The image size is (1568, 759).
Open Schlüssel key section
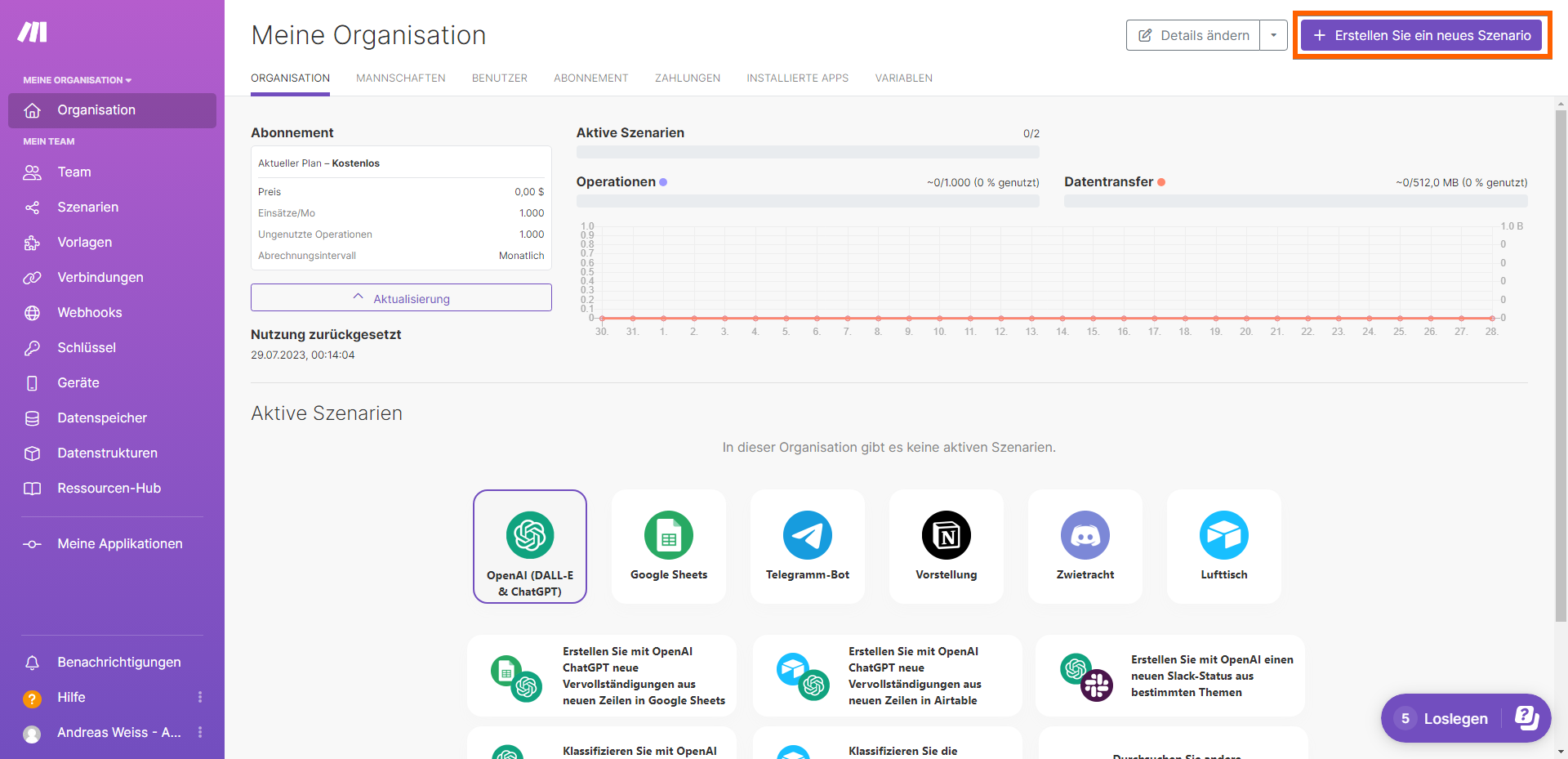(86, 348)
